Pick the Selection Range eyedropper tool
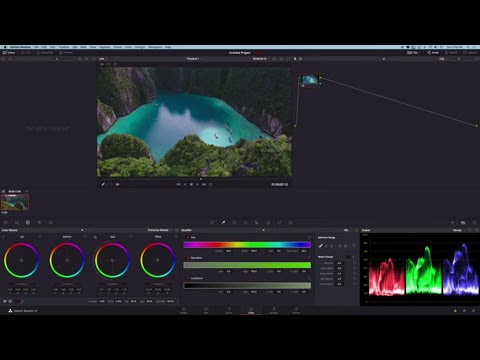Image resolution: width=480 pixels, height=360 pixels. 321,246
